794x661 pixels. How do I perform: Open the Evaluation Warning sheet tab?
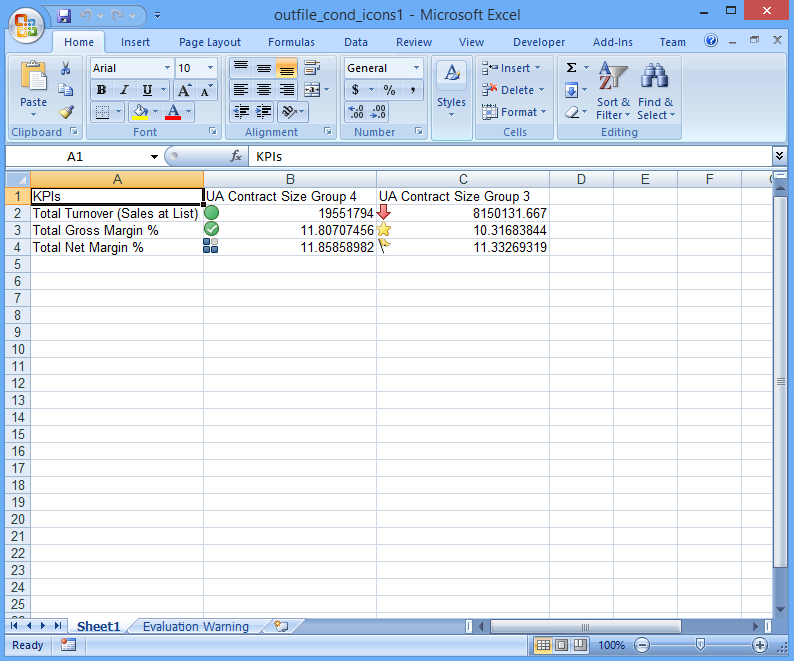(x=195, y=627)
